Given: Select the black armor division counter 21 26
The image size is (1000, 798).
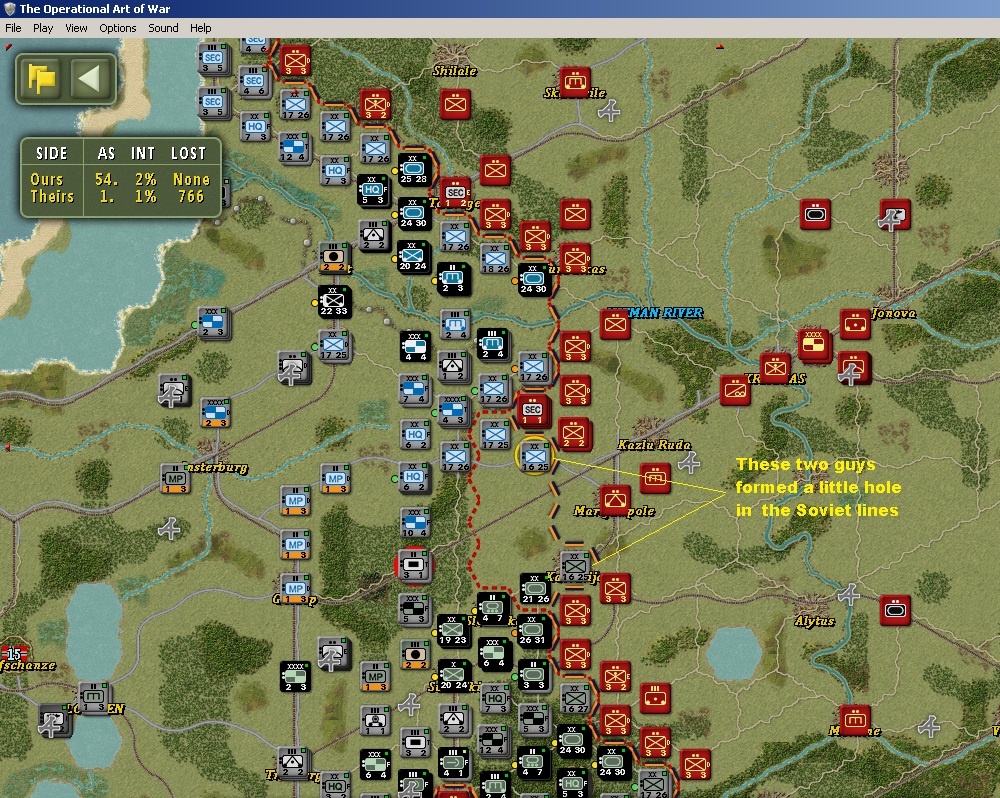Looking at the screenshot, I should pyautogui.click(x=535, y=589).
